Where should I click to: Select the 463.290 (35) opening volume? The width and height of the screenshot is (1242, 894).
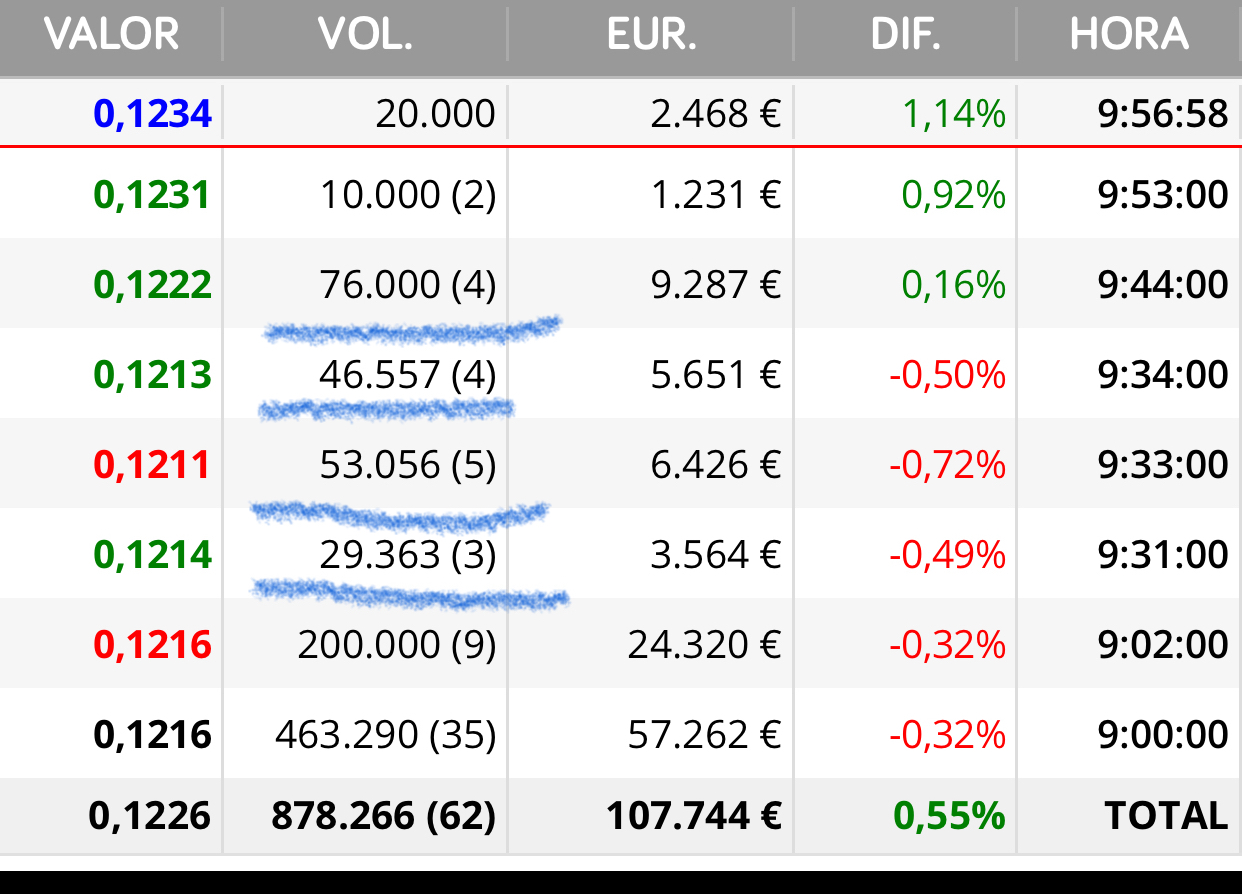coord(385,735)
